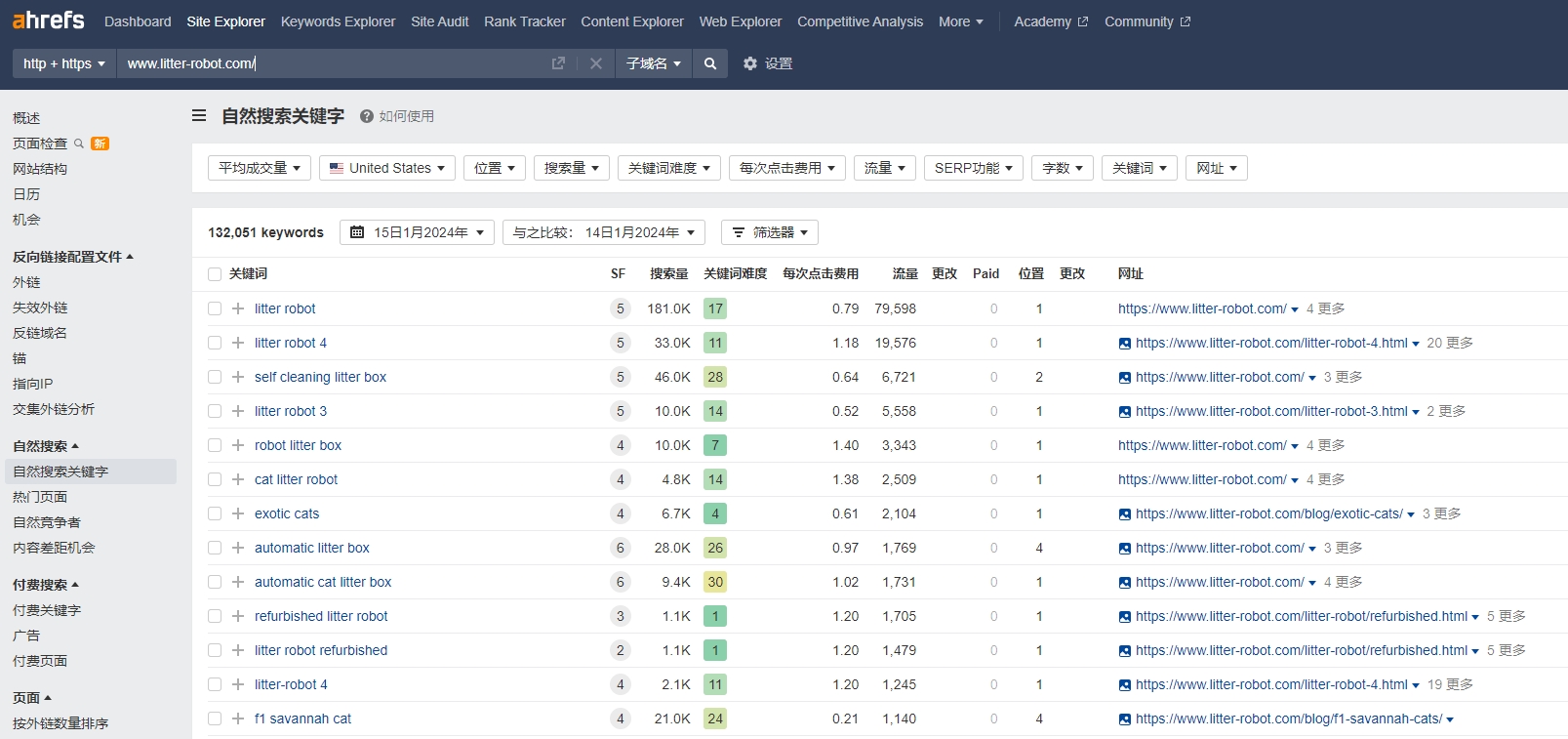
Task: Click SERP image icon for exotic-cats URL
Action: [x=1125, y=514]
